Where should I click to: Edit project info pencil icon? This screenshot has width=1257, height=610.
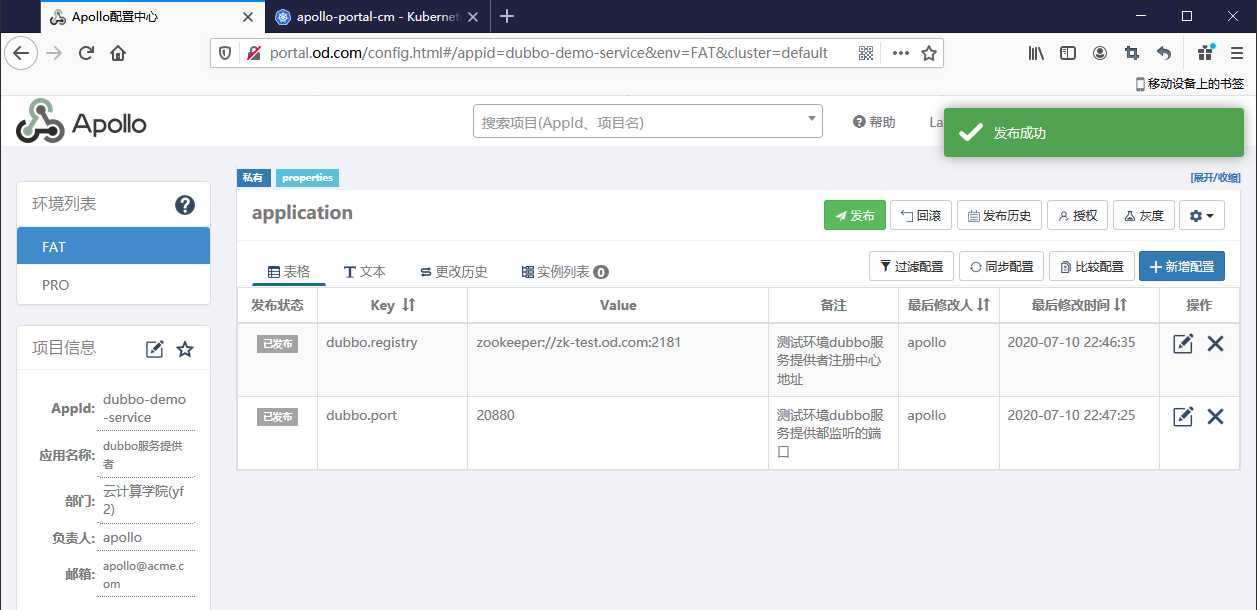tap(155, 349)
